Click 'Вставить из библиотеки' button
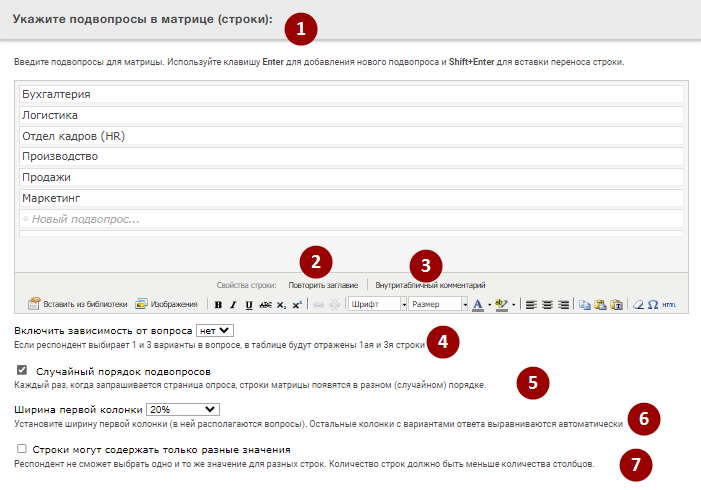Viewport: 701px width, 490px height. coord(78,304)
